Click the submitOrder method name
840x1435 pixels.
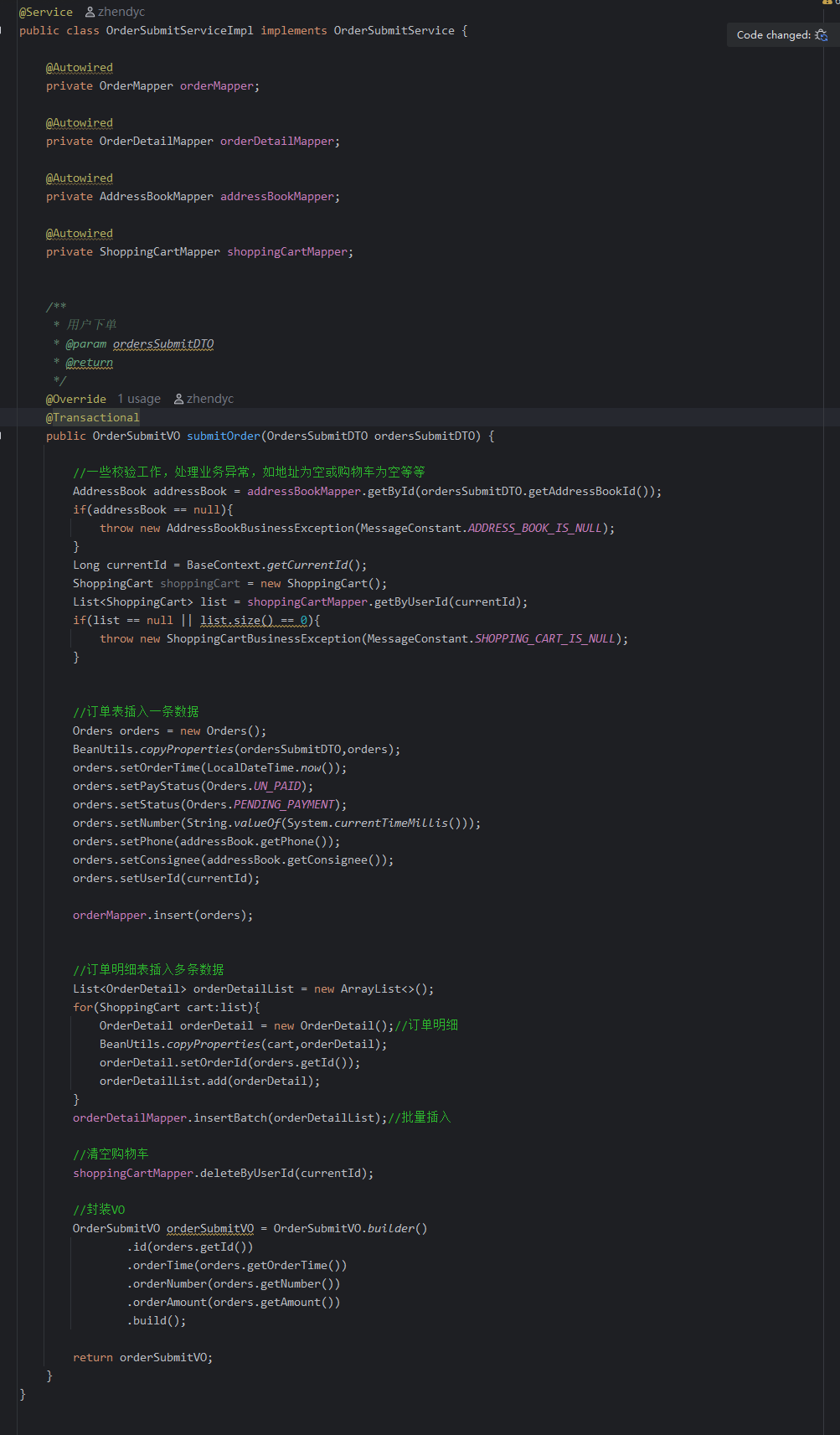[224, 436]
